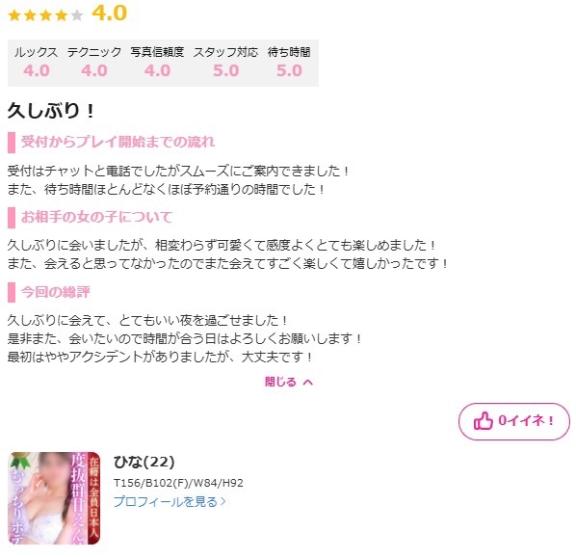This screenshot has width=576, height=557.
Task: Click the gray fifth rating star
Action: (77, 15)
